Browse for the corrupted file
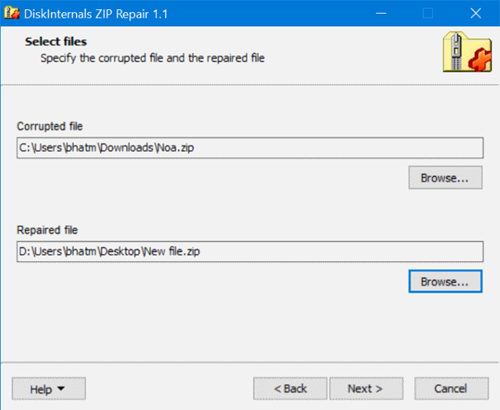Screen dimensions: 500x410 point(445,178)
